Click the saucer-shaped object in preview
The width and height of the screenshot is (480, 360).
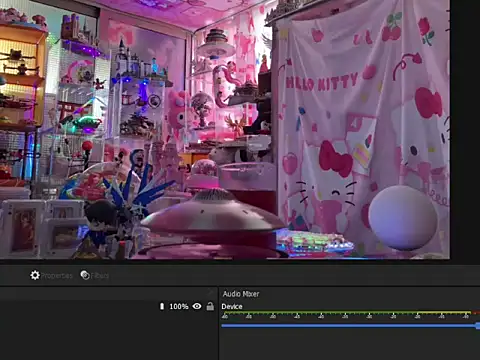click(213, 213)
